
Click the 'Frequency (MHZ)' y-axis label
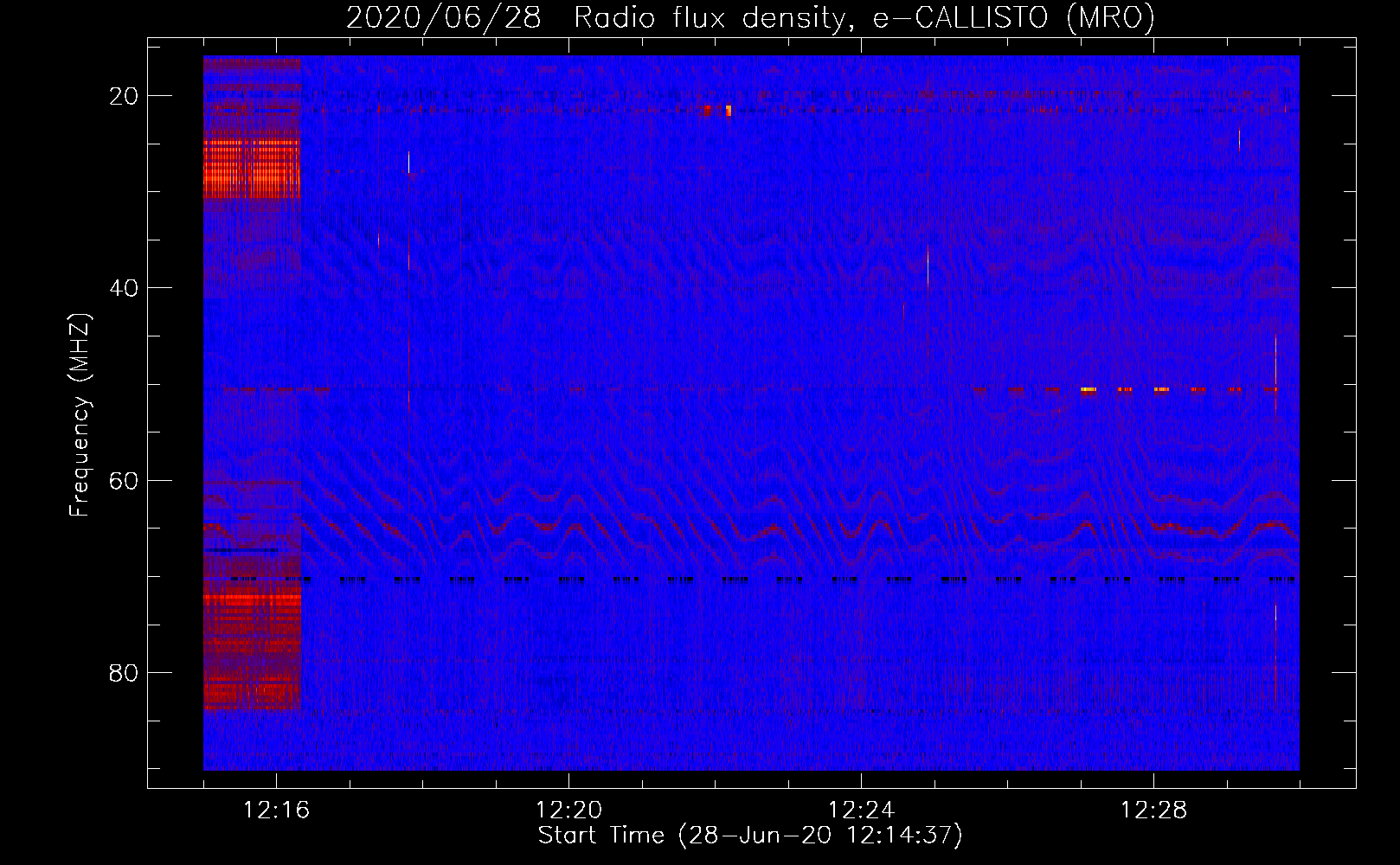pos(80,415)
